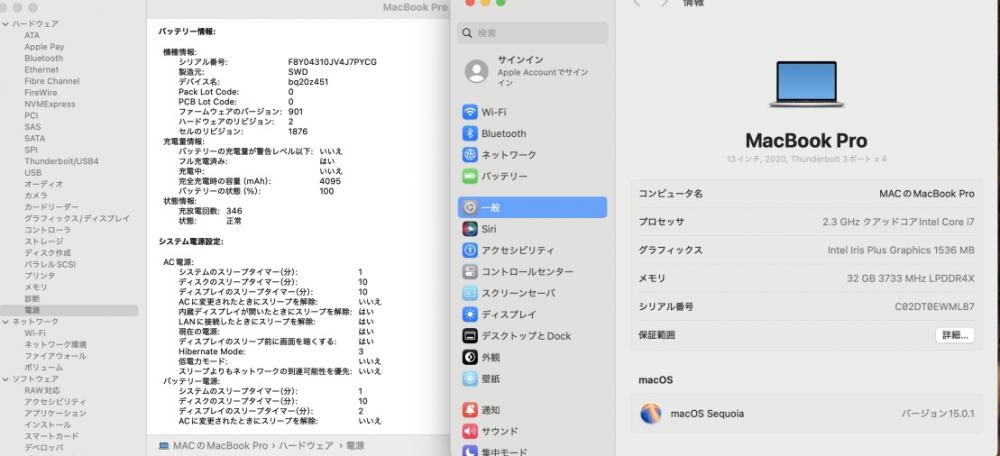
Task: Open バッテリー in System Settings sidebar
Action: [x=532, y=176]
